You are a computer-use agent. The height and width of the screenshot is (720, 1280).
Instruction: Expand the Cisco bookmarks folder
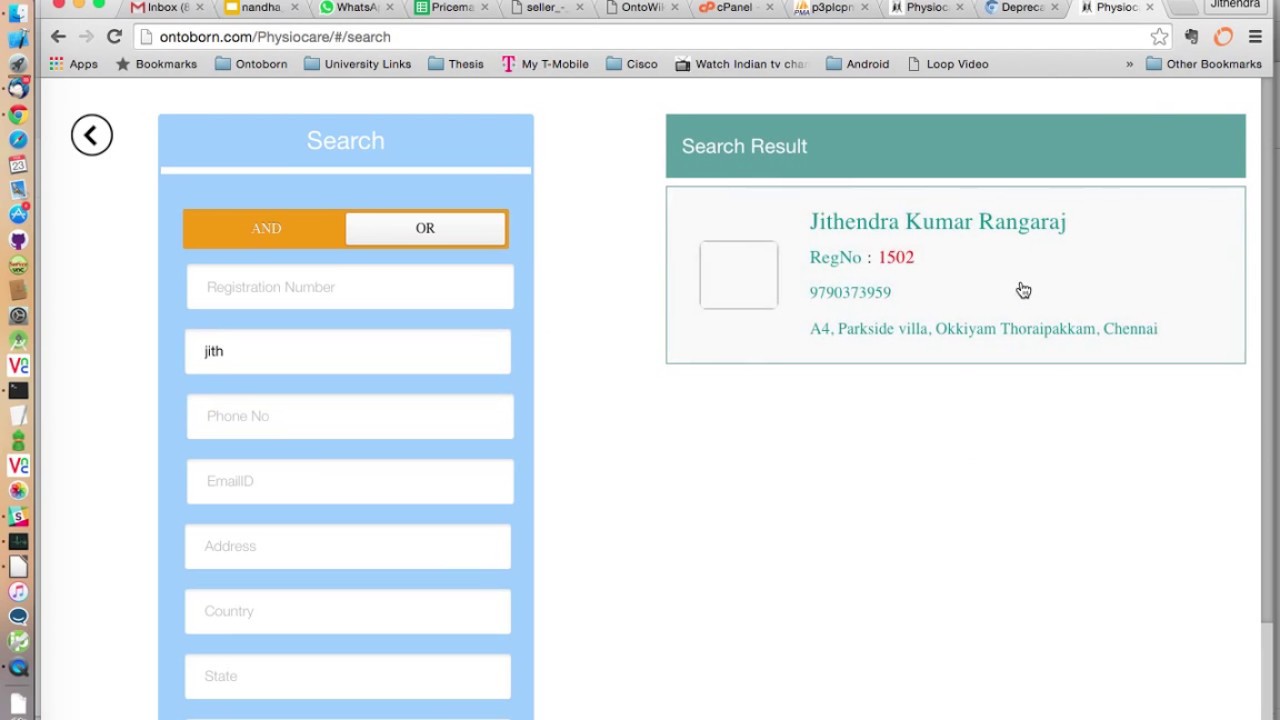pos(631,64)
